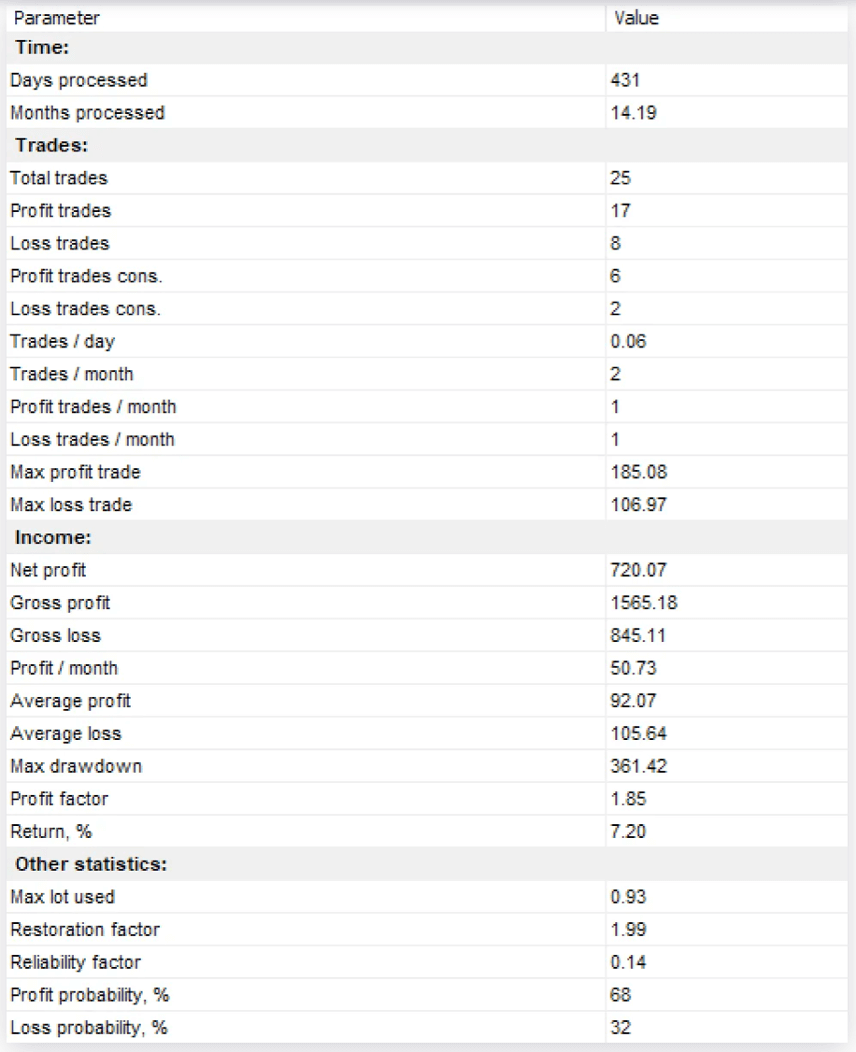This screenshot has width=856, height=1052.
Task: Click the Restoration factor value 1.99
Action: pos(628,929)
